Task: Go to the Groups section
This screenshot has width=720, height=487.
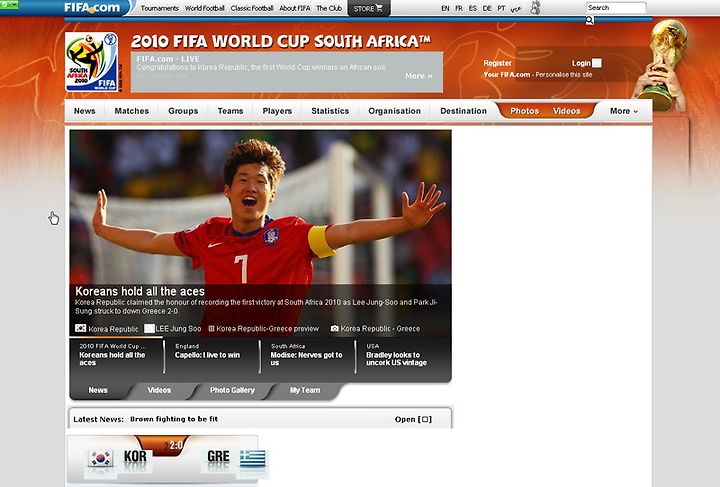Action: coord(183,111)
